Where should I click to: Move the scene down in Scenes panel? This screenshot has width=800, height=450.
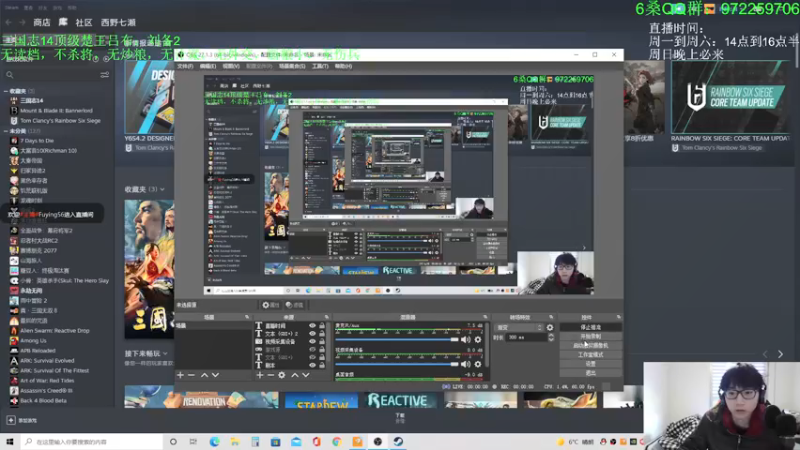point(215,375)
